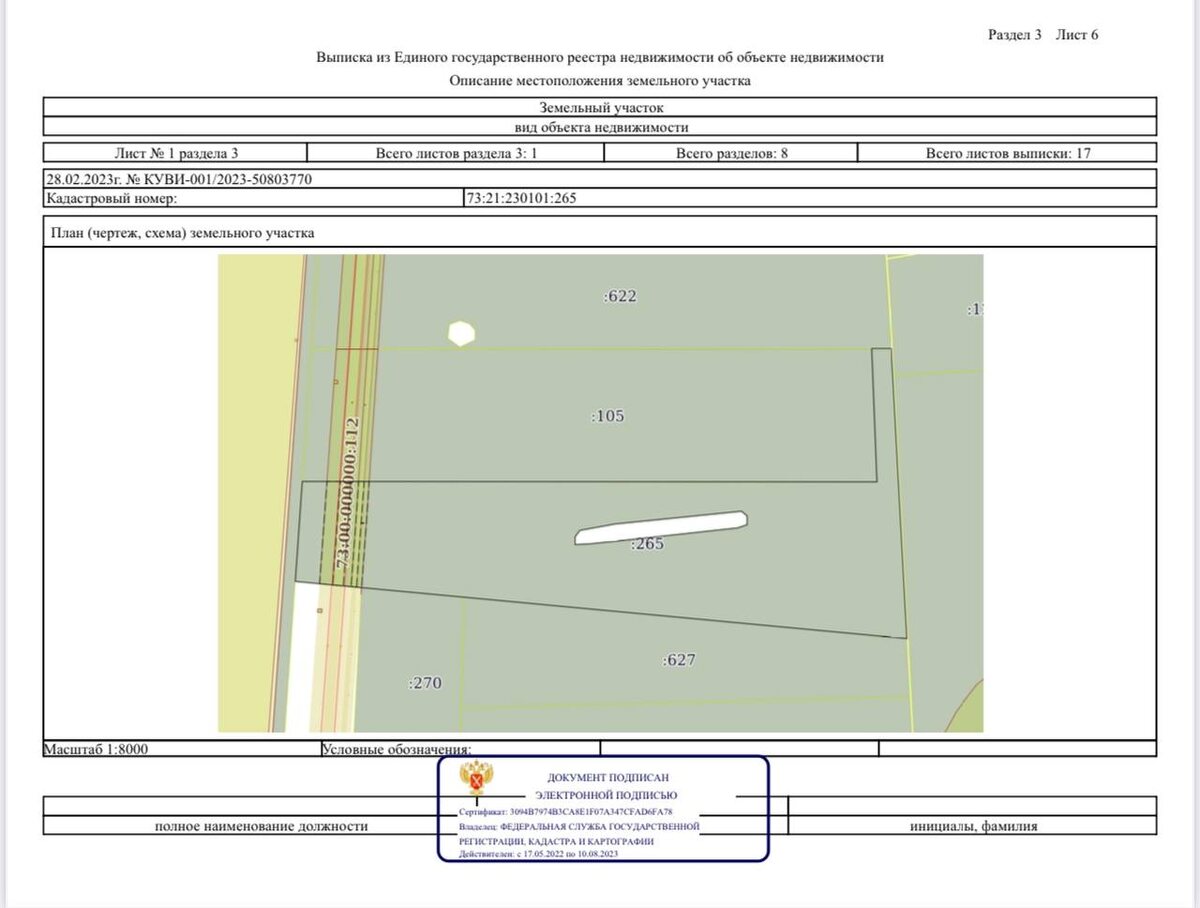
Task: Click the white hexagon hole in parcel :622
Action: [x=461, y=333]
